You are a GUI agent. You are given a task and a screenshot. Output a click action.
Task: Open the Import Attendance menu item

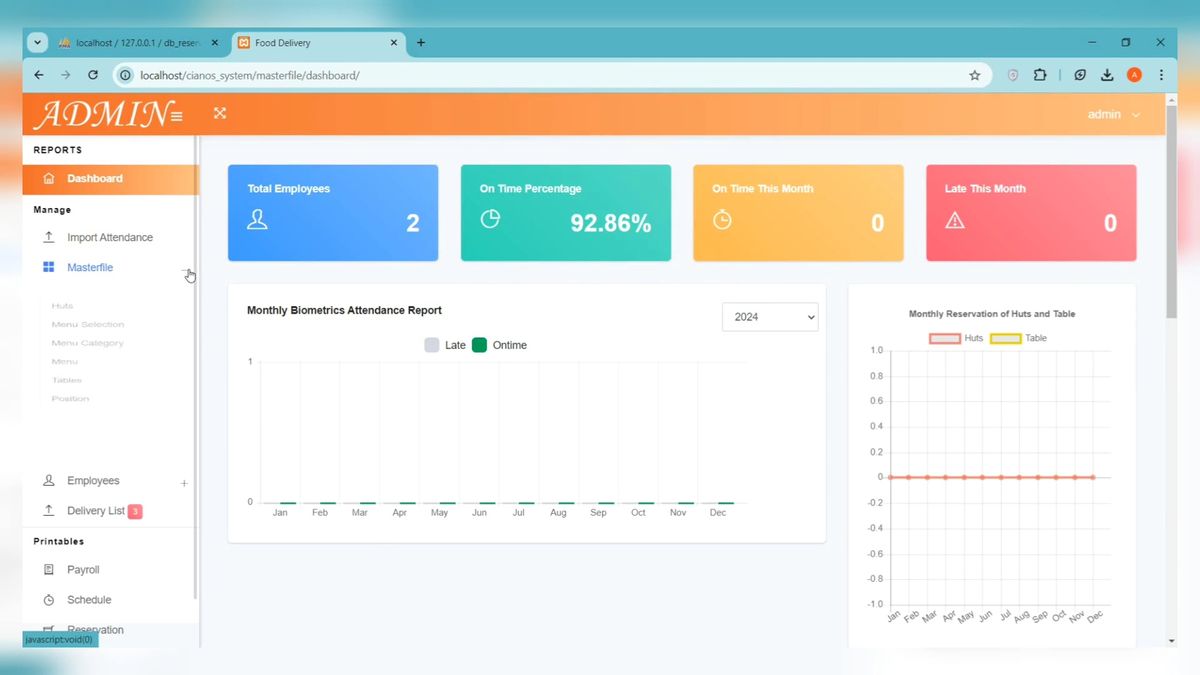pyautogui.click(x=109, y=238)
